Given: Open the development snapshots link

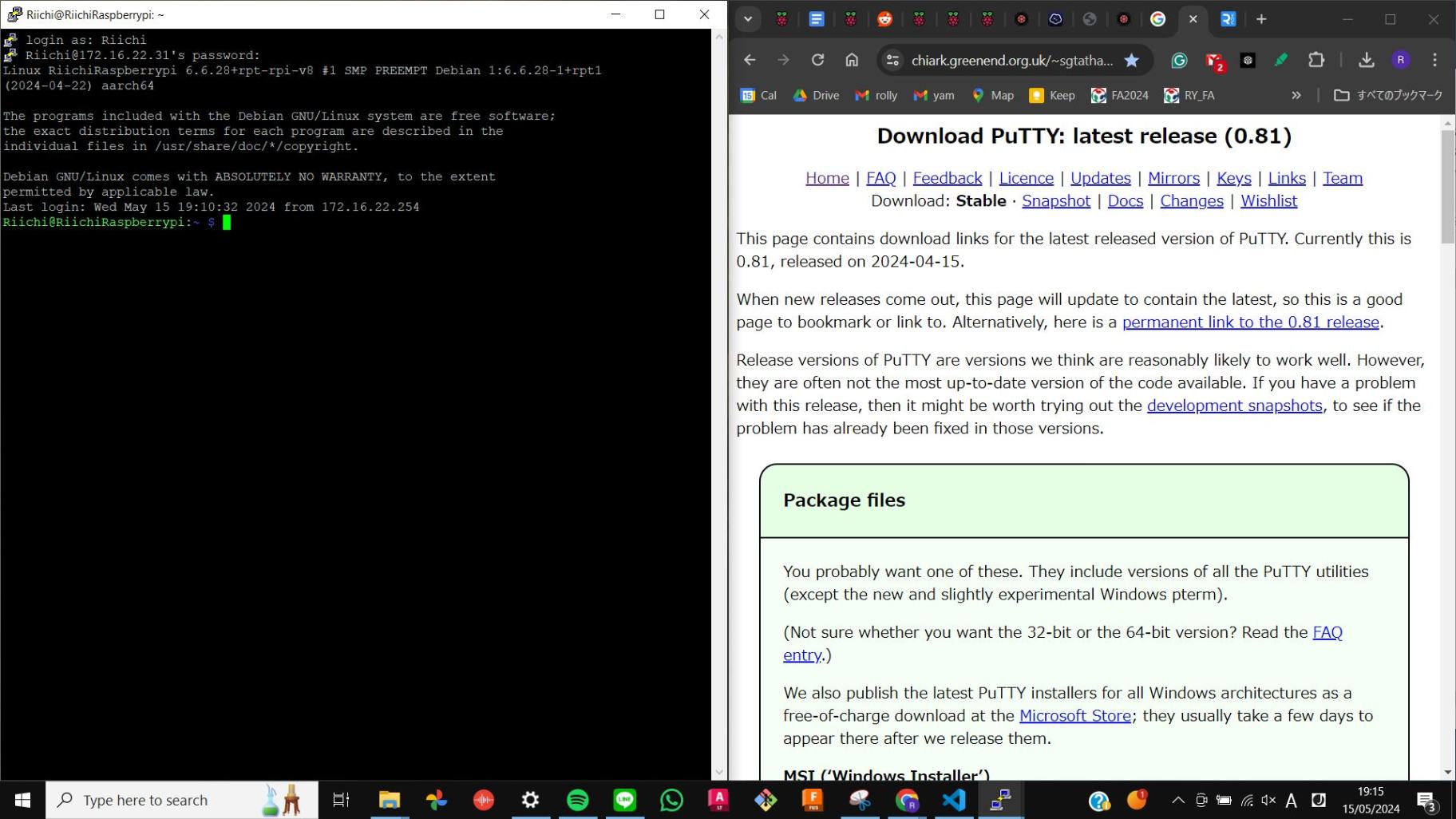Looking at the screenshot, I should [1234, 406].
